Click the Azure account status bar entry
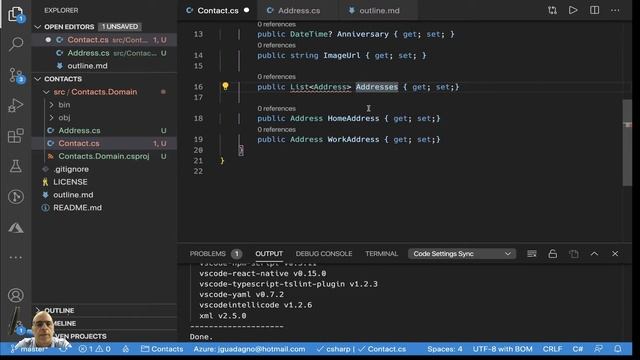This screenshot has width=640, height=360. [x=249, y=349]
